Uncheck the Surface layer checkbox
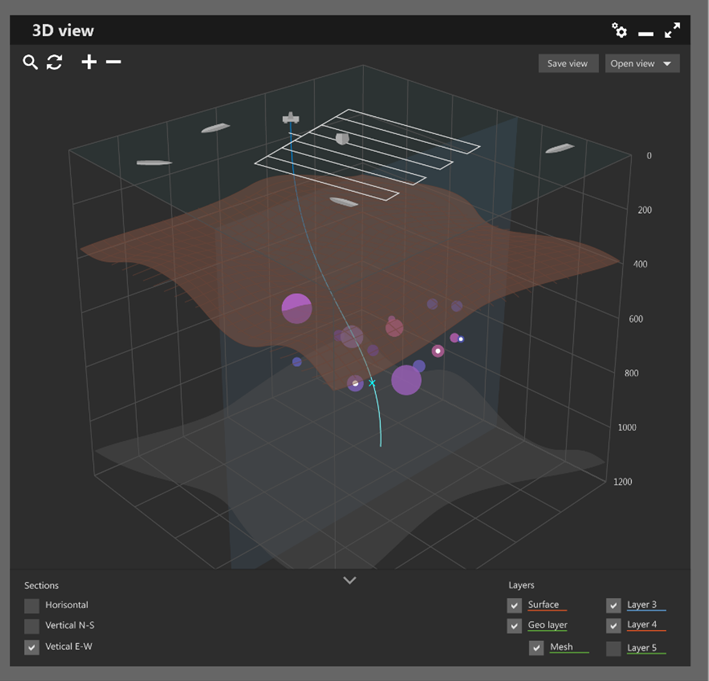 [x=514, y=605]
